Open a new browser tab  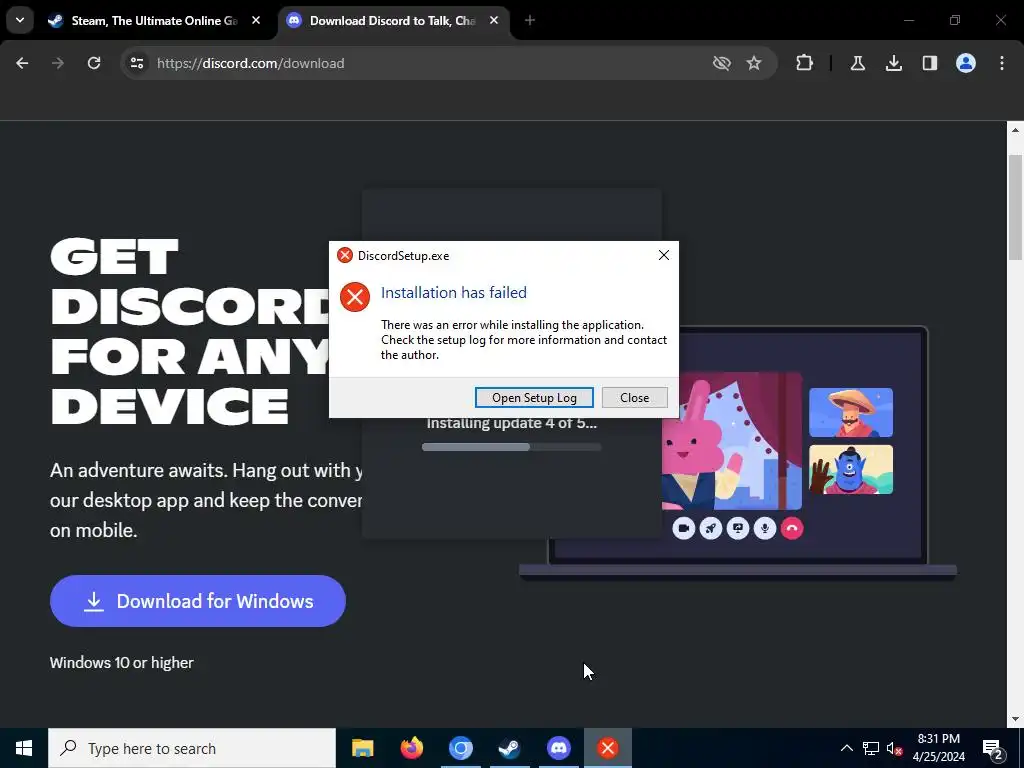[530, 21]
